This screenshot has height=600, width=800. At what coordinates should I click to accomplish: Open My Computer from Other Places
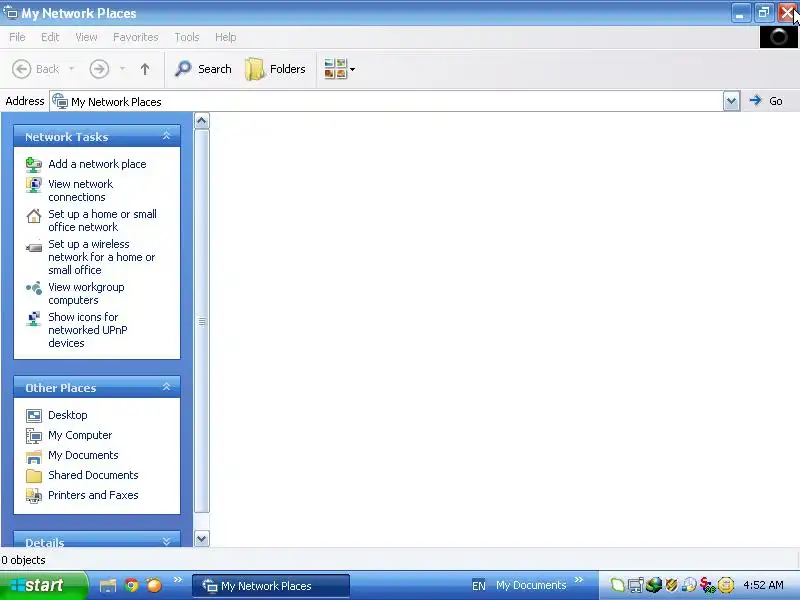[80, 435]
